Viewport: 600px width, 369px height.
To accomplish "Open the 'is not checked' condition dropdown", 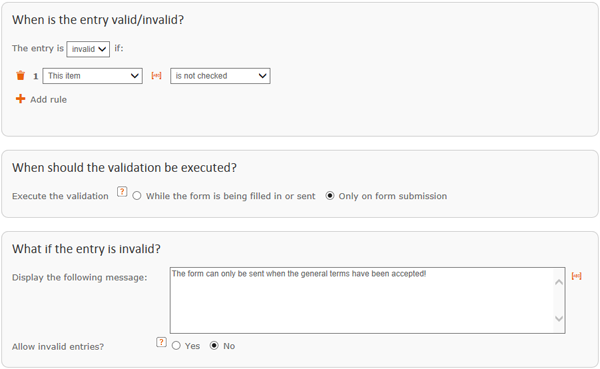I will tap(220, 76).
